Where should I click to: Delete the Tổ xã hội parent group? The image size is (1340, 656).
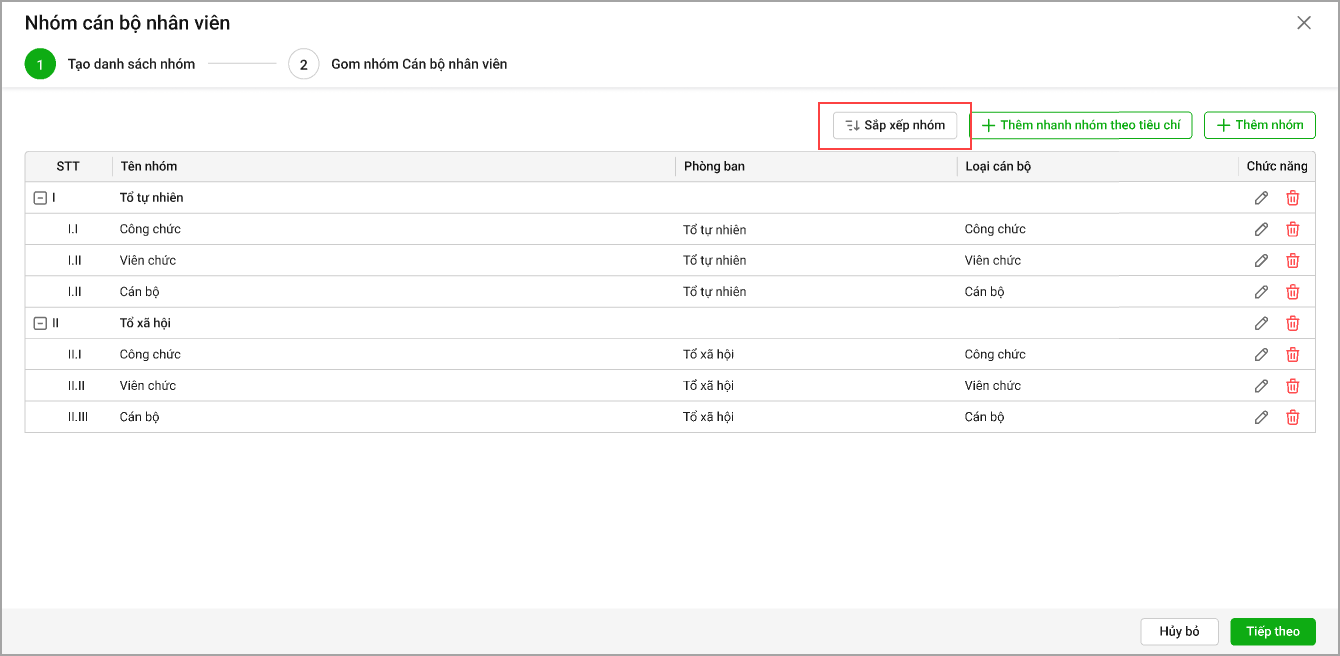click(x=1292, y=323)
